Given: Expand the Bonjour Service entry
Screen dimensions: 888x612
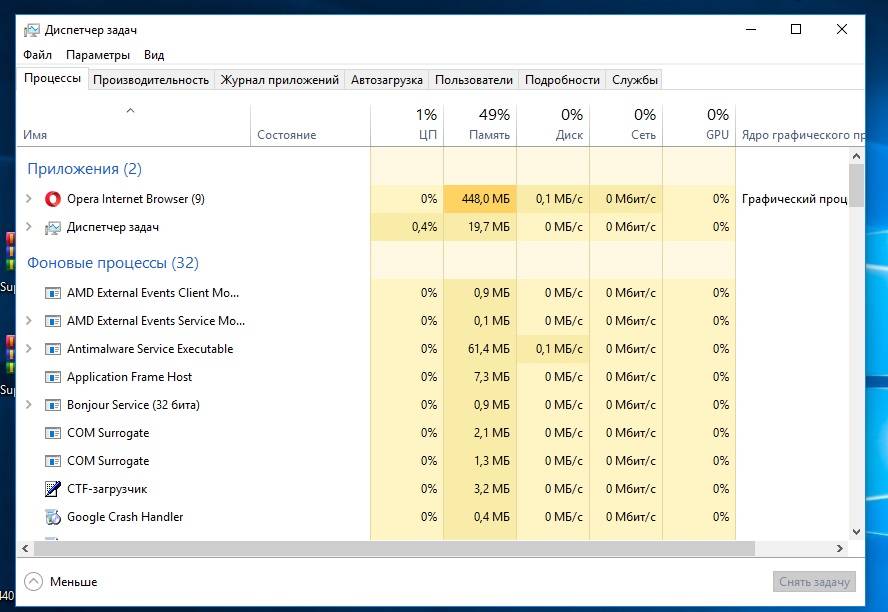Looking at the screenshot, I should pyautogui.click(x=29, y=405).
